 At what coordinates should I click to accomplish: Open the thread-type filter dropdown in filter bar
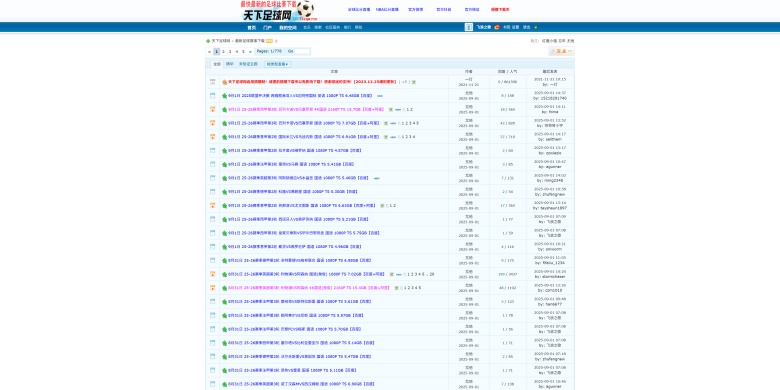(x=278, y=64)
